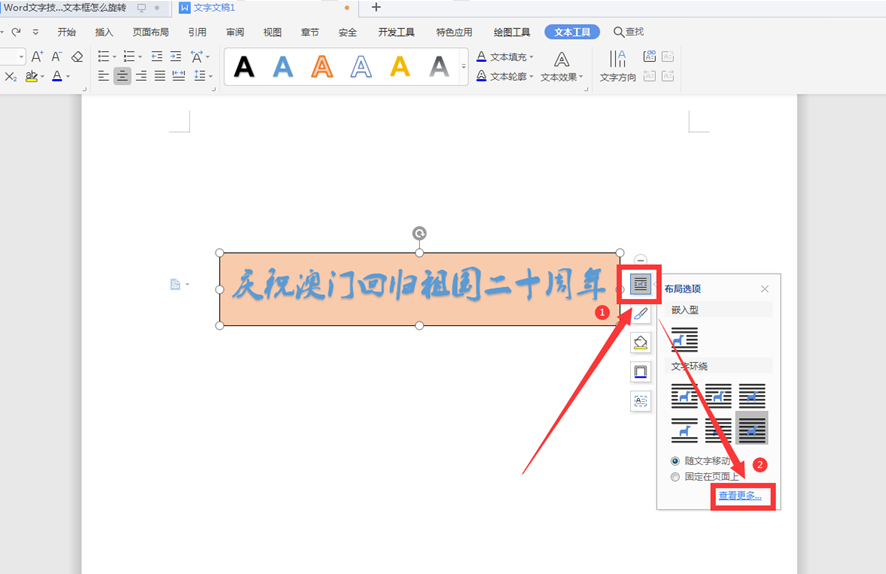Viewport: 886px width, 574px height.
Task: Apply the font color A button
Action: (x=57, y=76)
